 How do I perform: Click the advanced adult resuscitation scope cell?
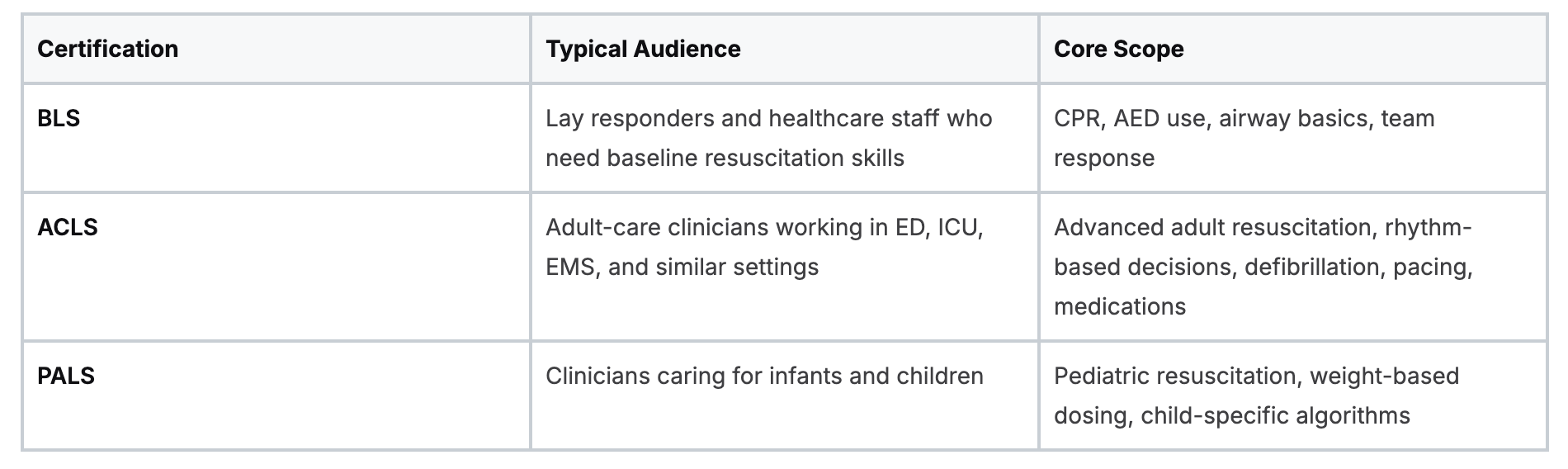(1292, 267)
